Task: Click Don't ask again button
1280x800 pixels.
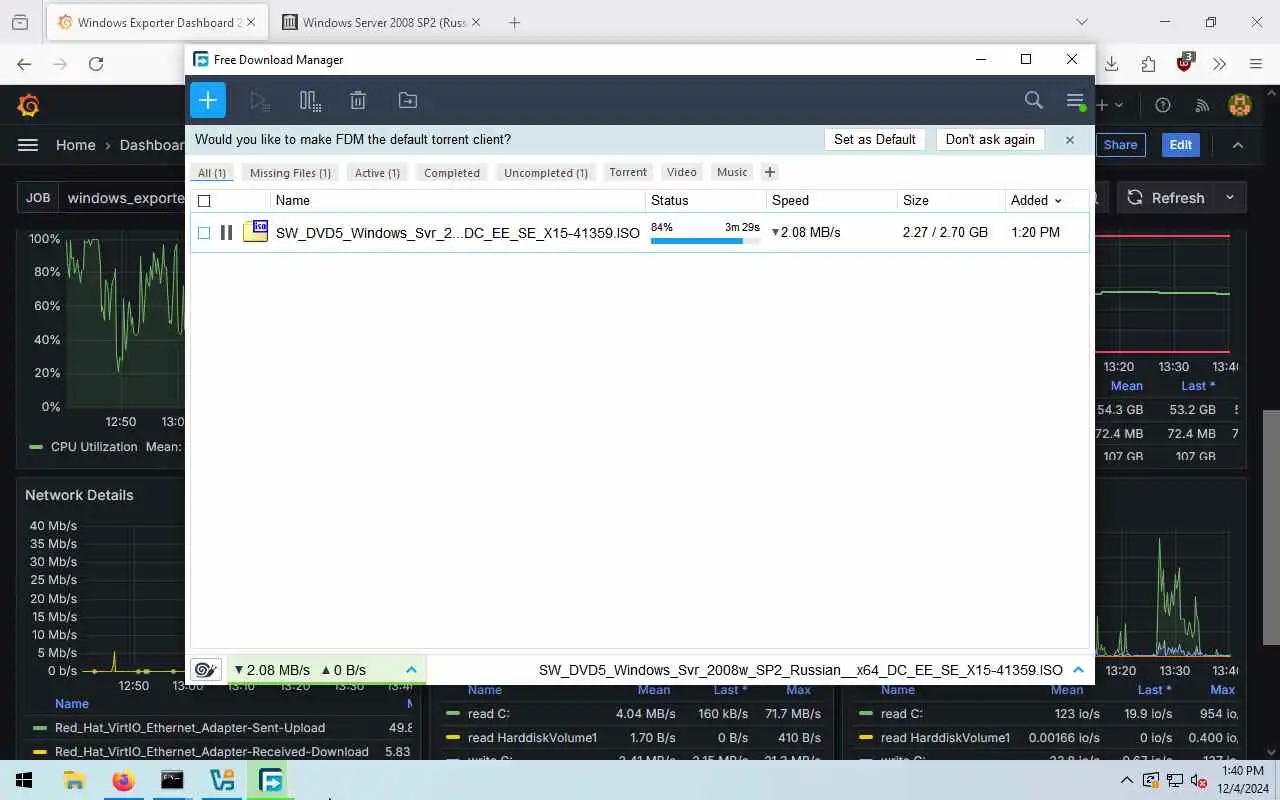Action: (990, 139)
